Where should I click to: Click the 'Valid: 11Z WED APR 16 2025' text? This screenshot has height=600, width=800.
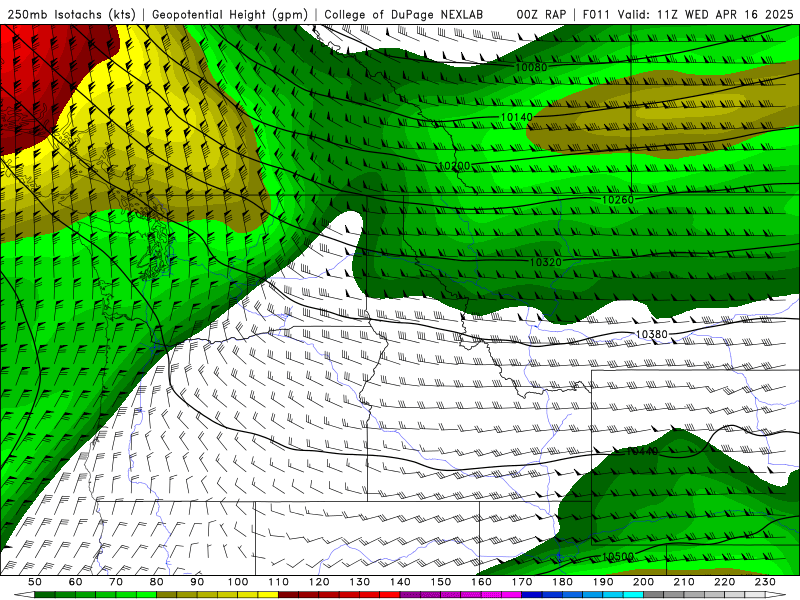706,15
